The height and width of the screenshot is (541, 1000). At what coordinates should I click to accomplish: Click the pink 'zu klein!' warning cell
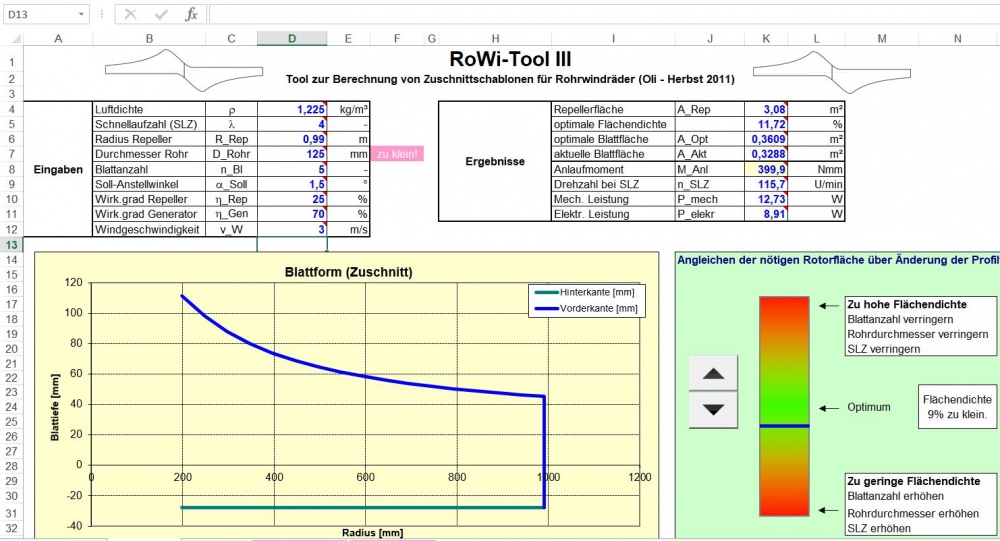397,154
